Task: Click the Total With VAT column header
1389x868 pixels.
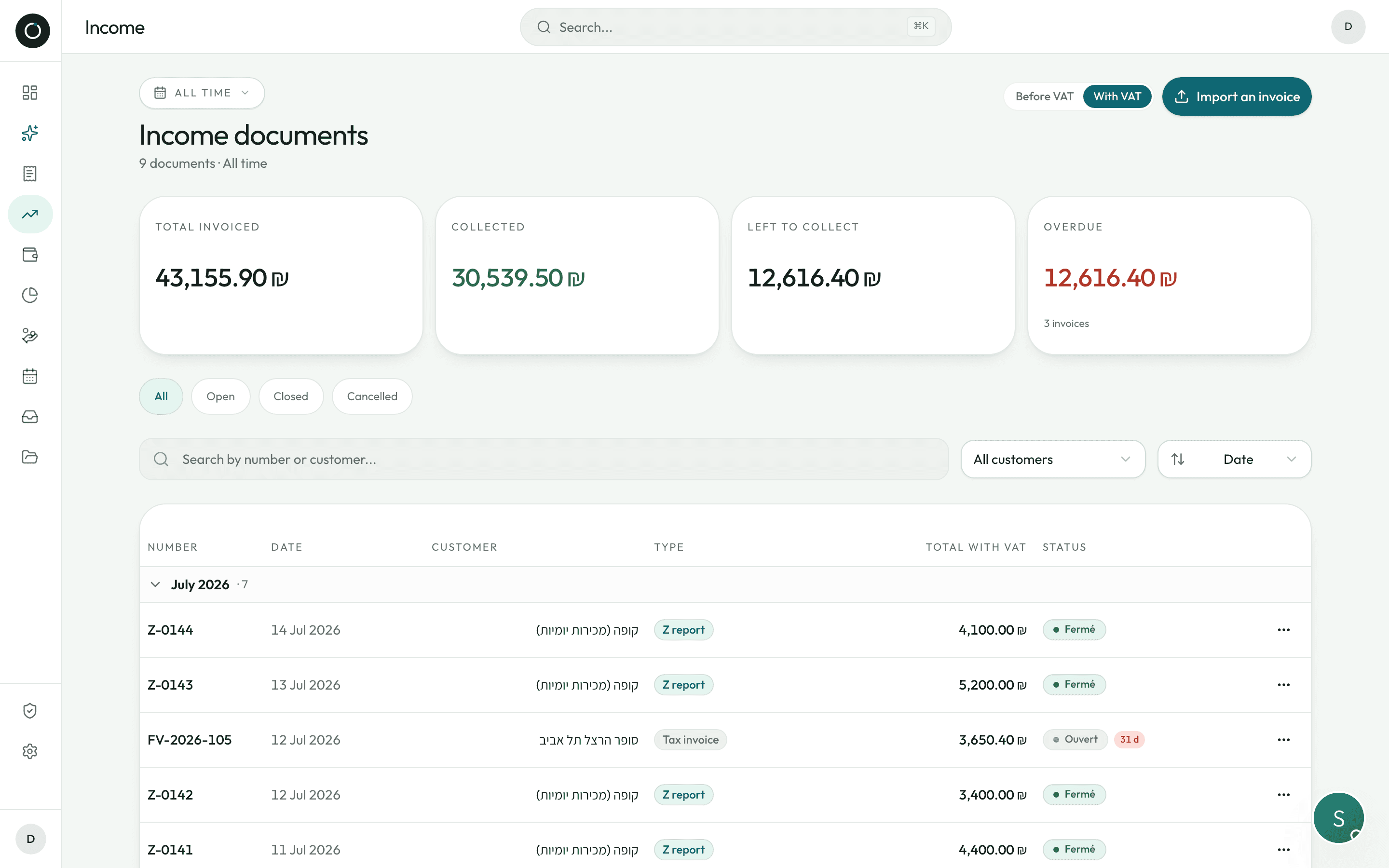Action: point(976,547)
